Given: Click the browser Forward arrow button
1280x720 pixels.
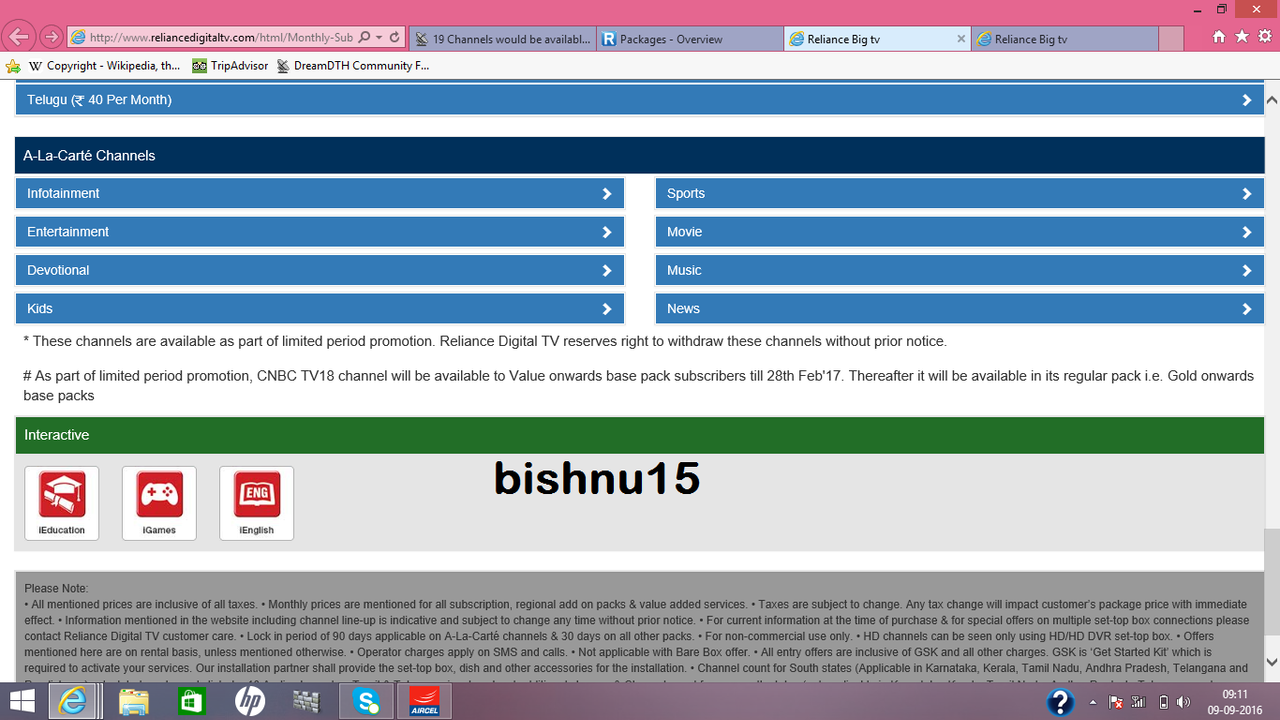Looking at the screenshot, I should click(51, 38).
